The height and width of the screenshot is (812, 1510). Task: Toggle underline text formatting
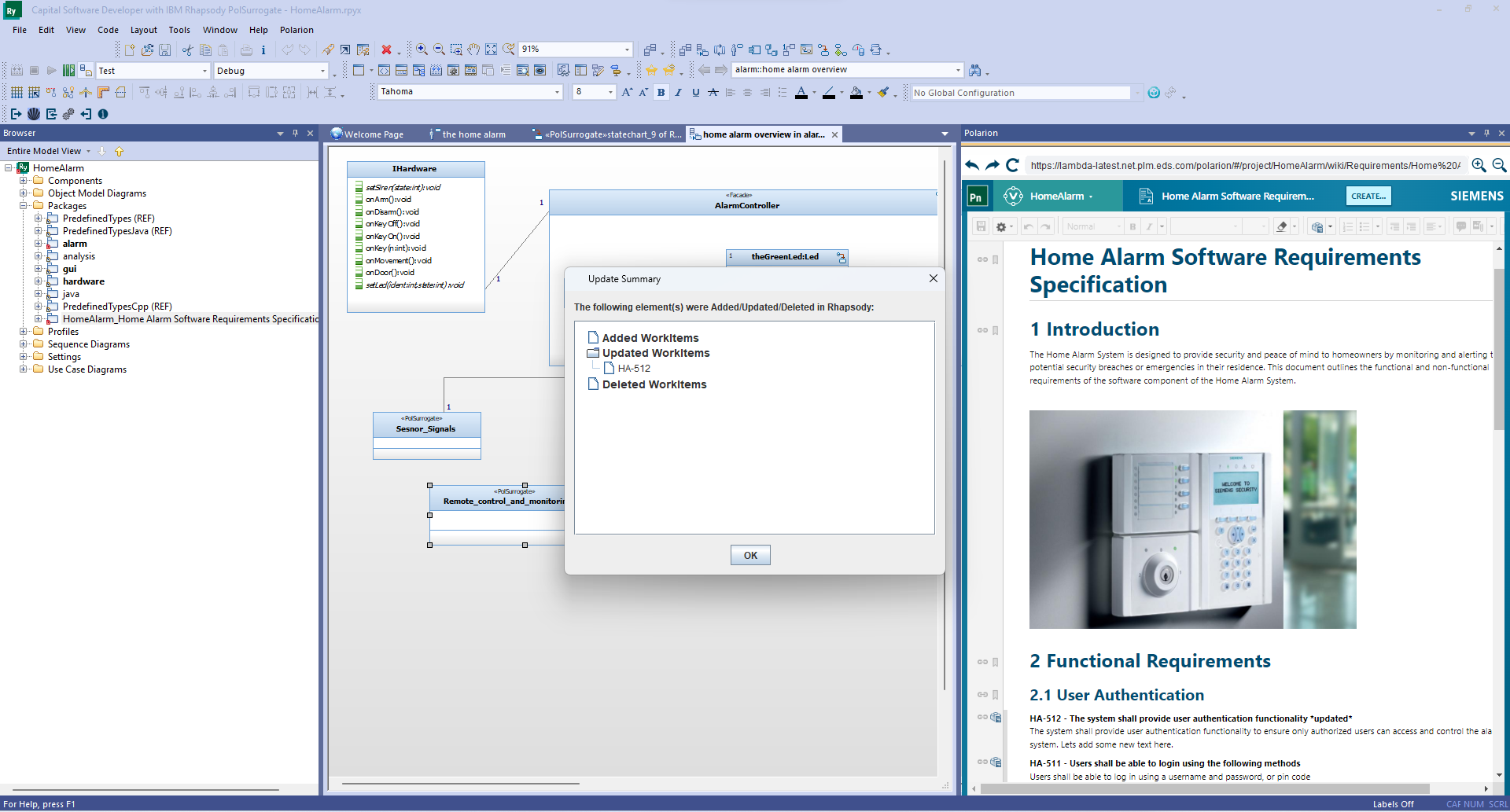click(x=695, y=92)
